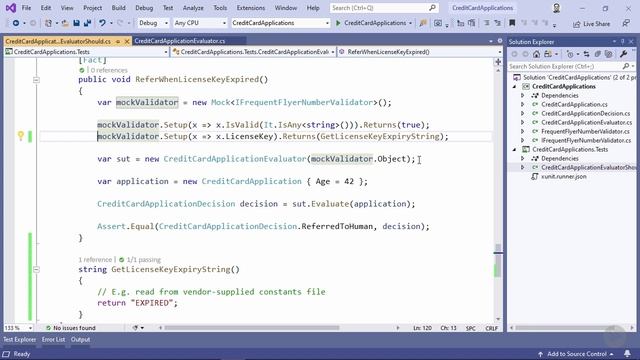
Task: Expand FrequentFlyerNumberValidator.cs node arrow
Action: point(522,131)
